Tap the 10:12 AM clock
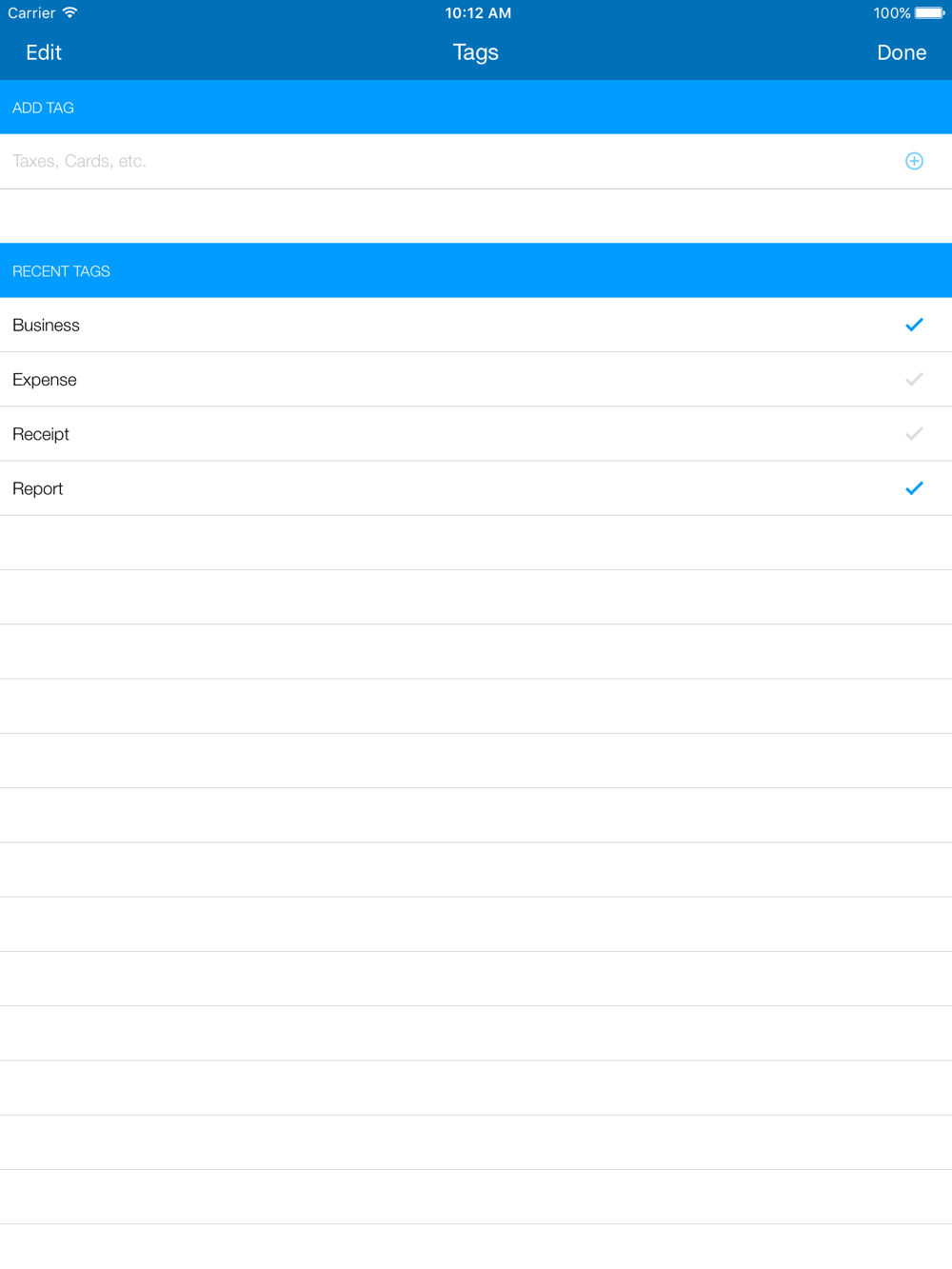Screen dimensions: 952x1269 pos(478,13)
